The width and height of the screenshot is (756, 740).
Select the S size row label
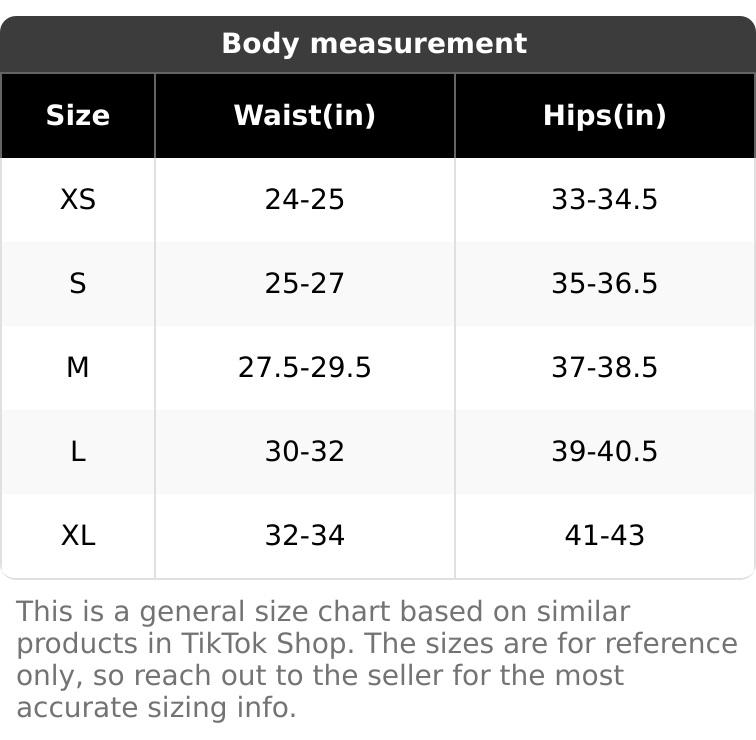tap(78, 284)
